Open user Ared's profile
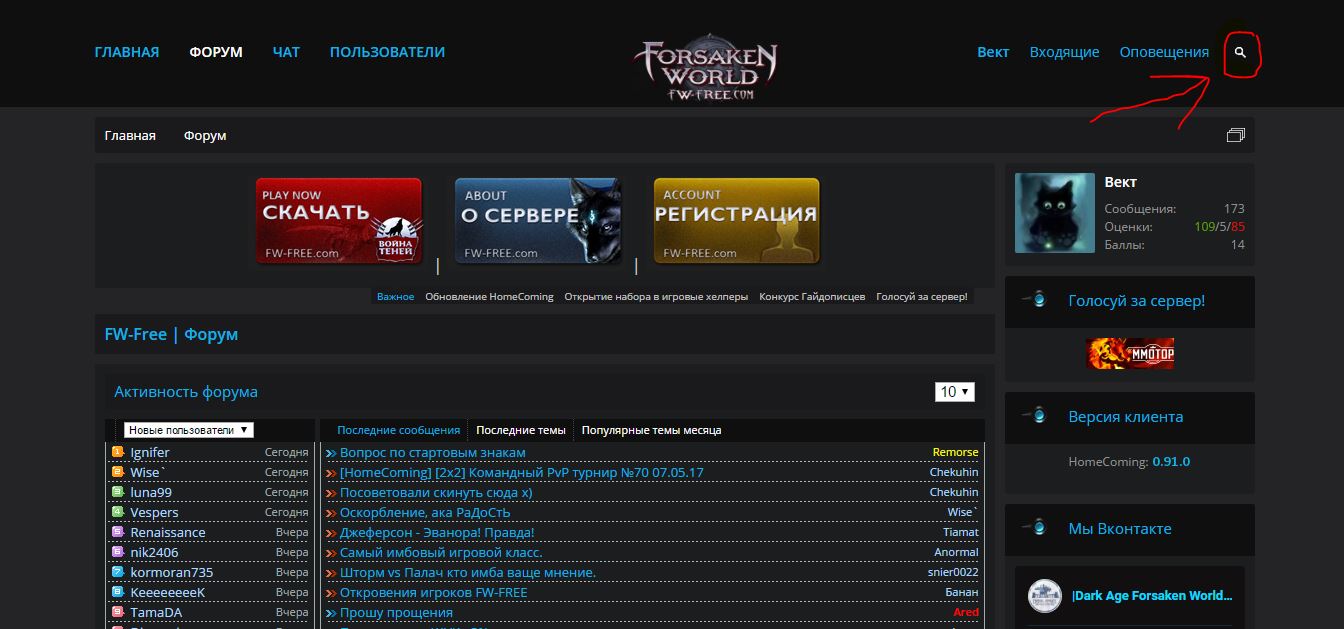The height and width of the screenshot is (629, 1344). coord(966,612)
